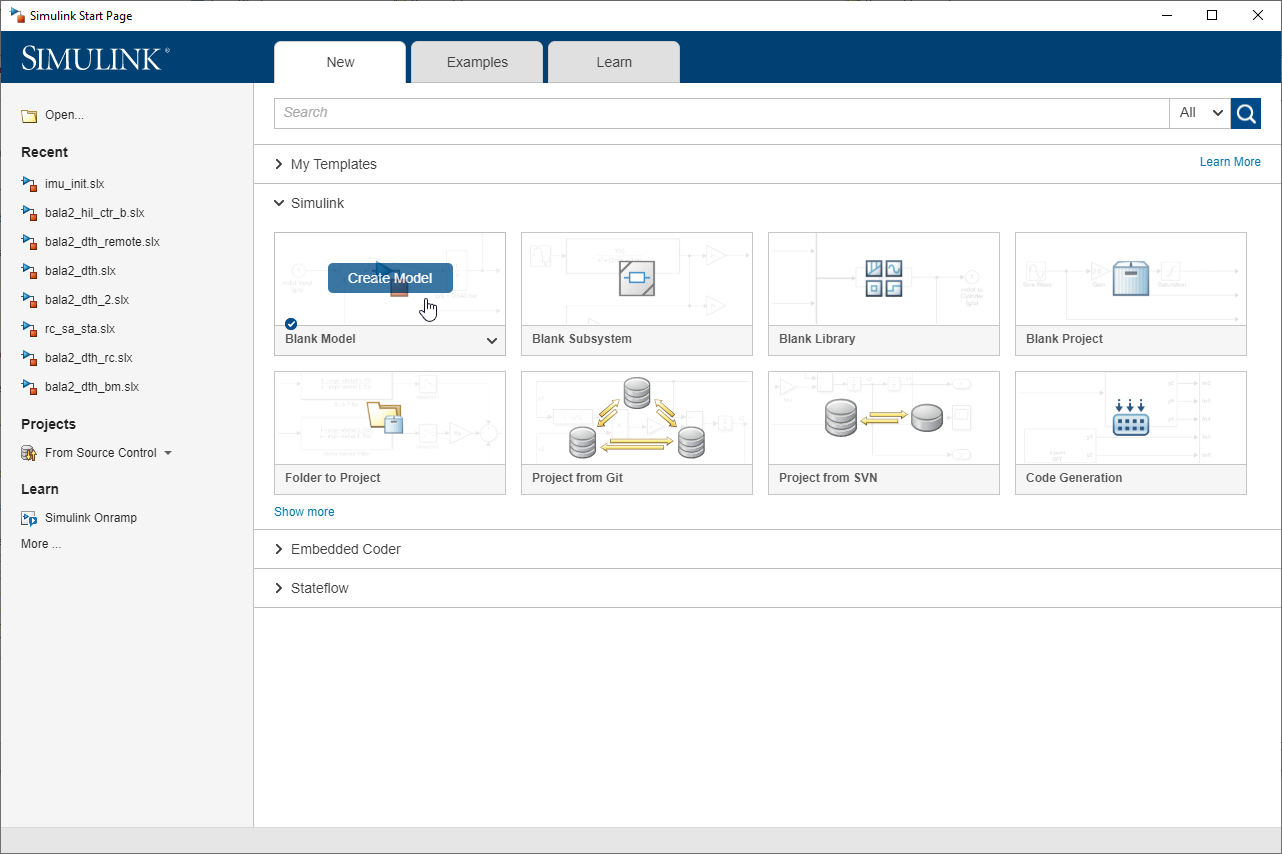Pick the Folder to Project icon
The width and height of the screenshot is (1282, 854).
[385, 416]
